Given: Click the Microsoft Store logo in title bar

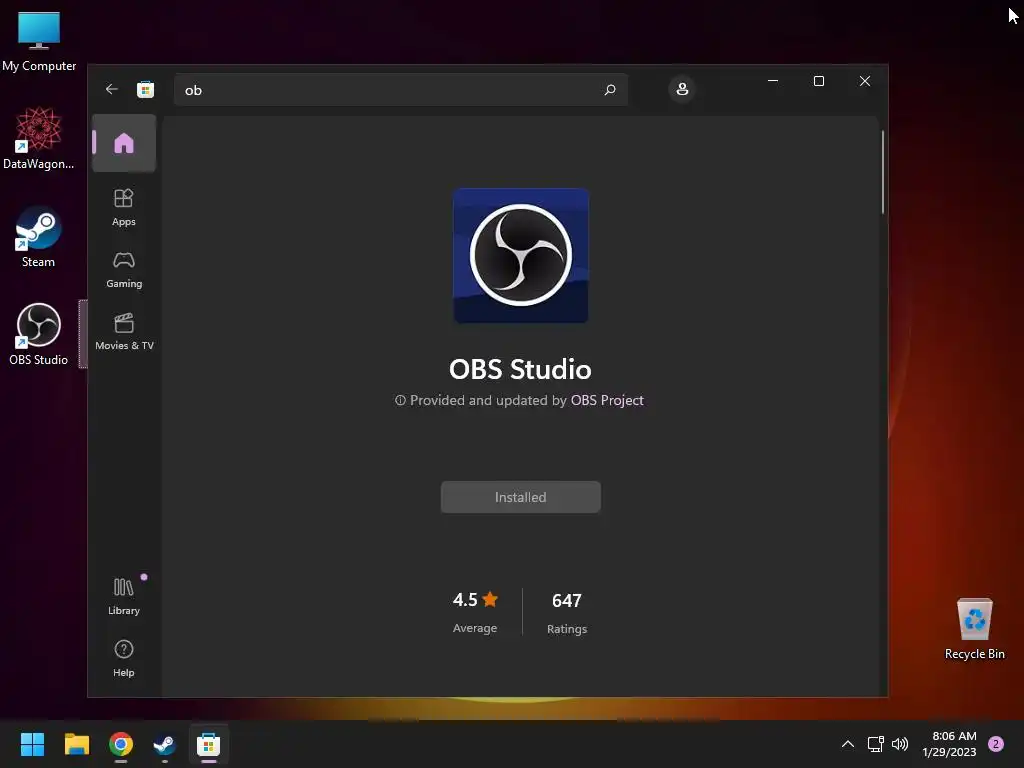Looking at the screenshot, I should coord(146,89).
